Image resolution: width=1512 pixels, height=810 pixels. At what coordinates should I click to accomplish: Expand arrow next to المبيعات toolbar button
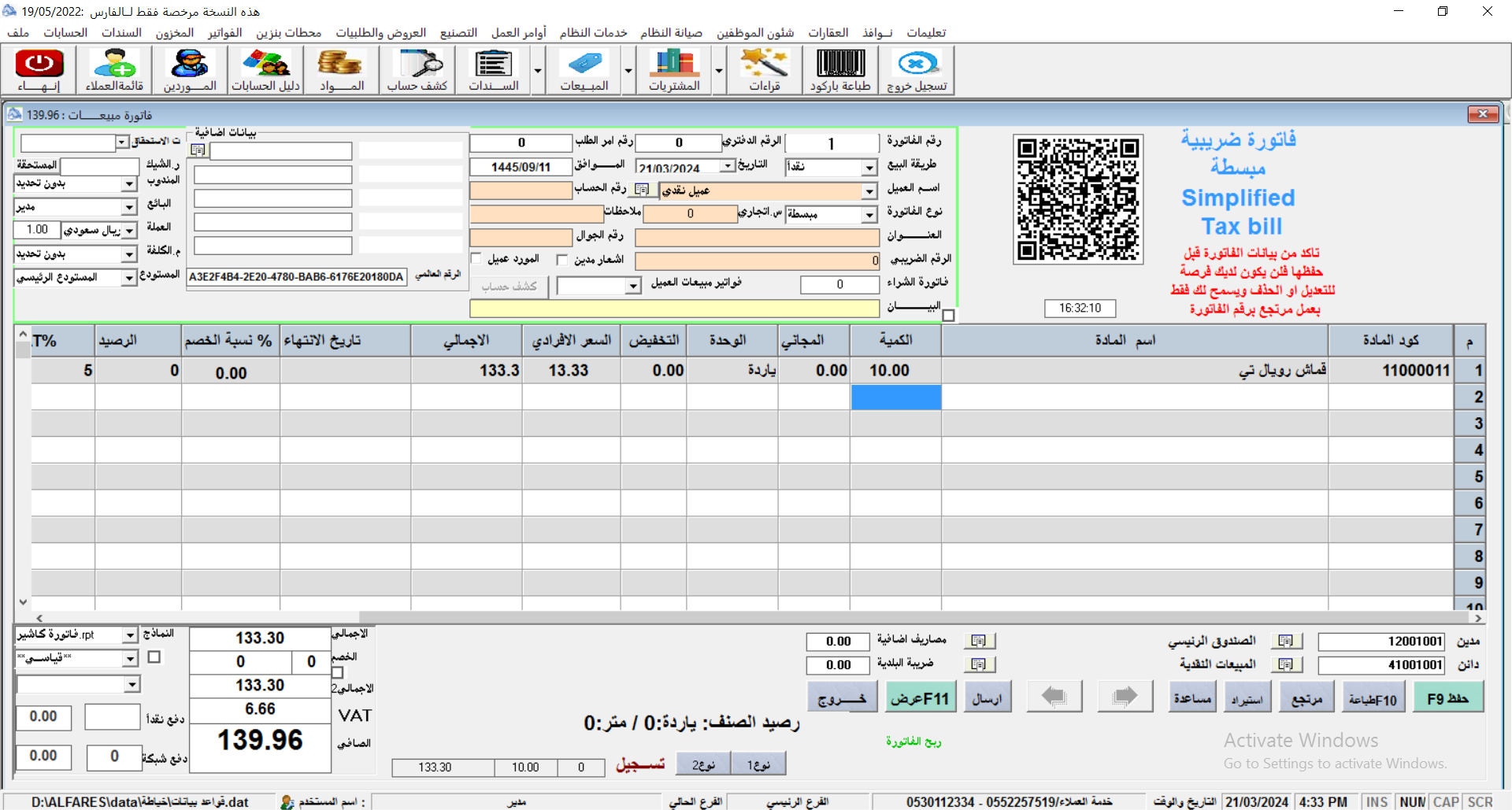tap(628, 71)
